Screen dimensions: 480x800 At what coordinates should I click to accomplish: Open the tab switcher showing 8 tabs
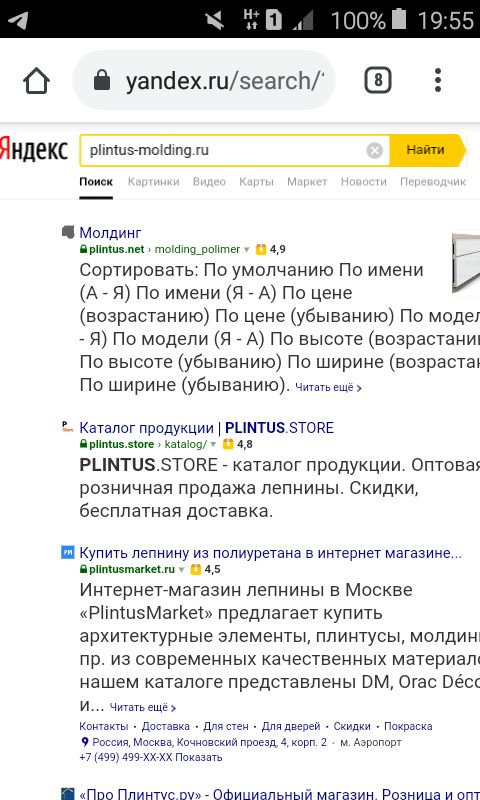pos(377,80)
